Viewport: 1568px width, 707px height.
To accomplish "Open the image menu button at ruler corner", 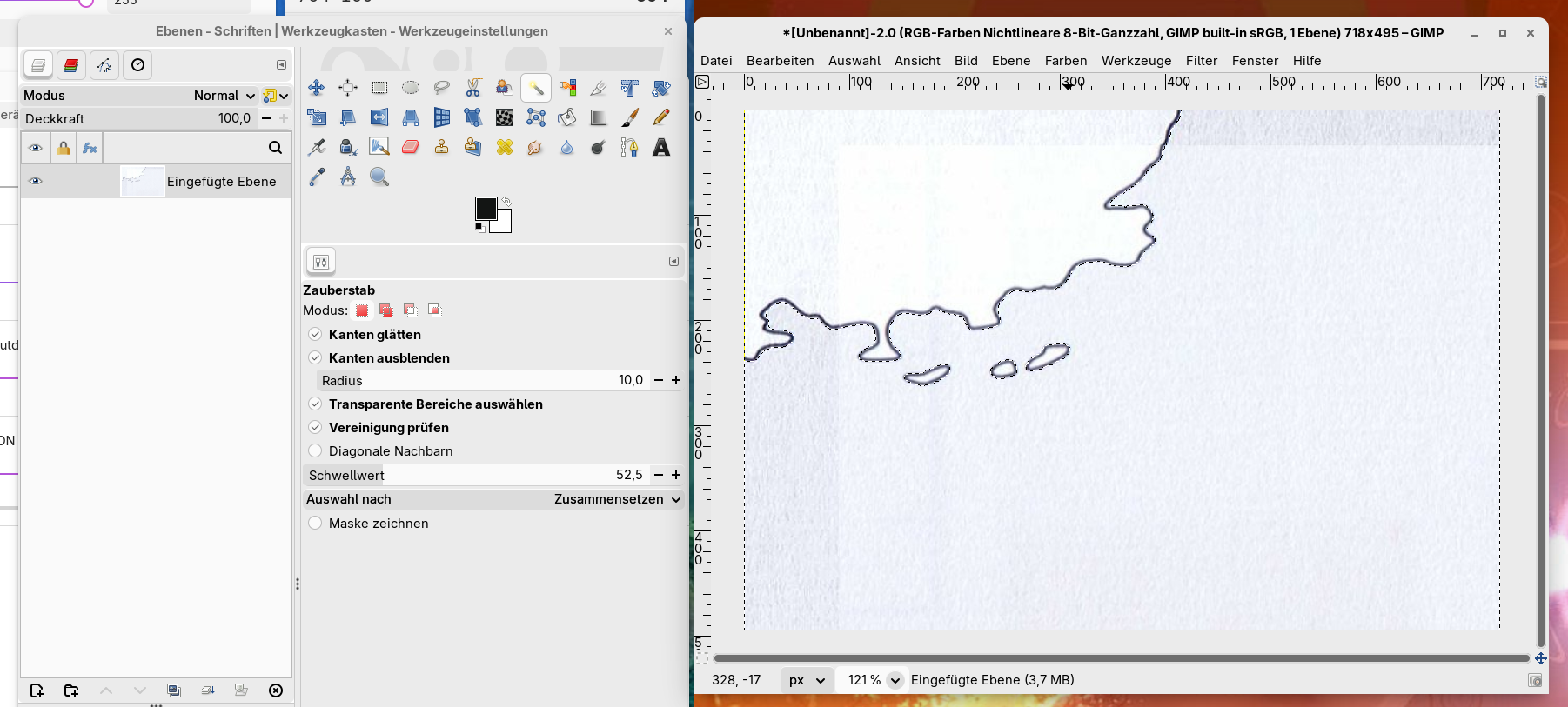I will (703, 83).
